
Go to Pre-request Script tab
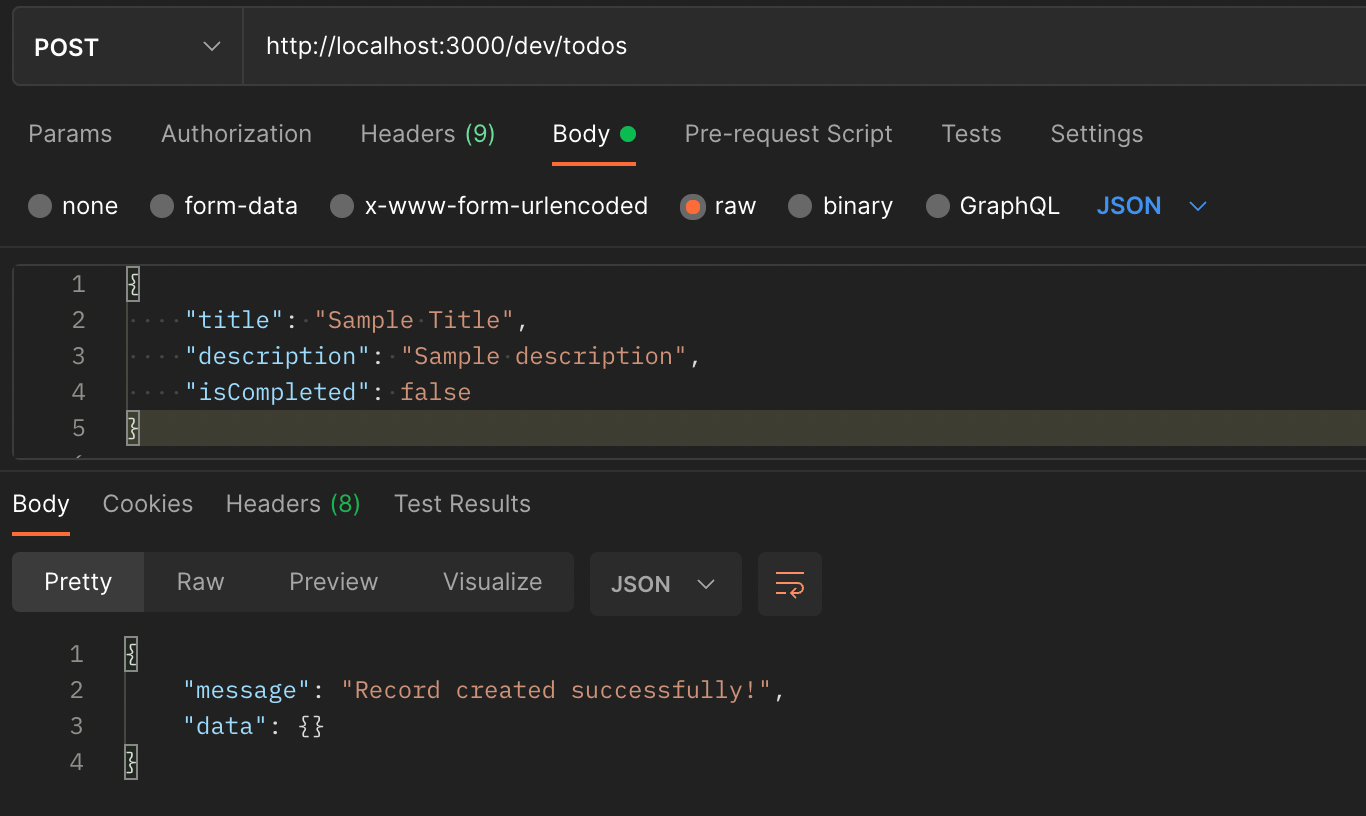click(x=788, y=134)
